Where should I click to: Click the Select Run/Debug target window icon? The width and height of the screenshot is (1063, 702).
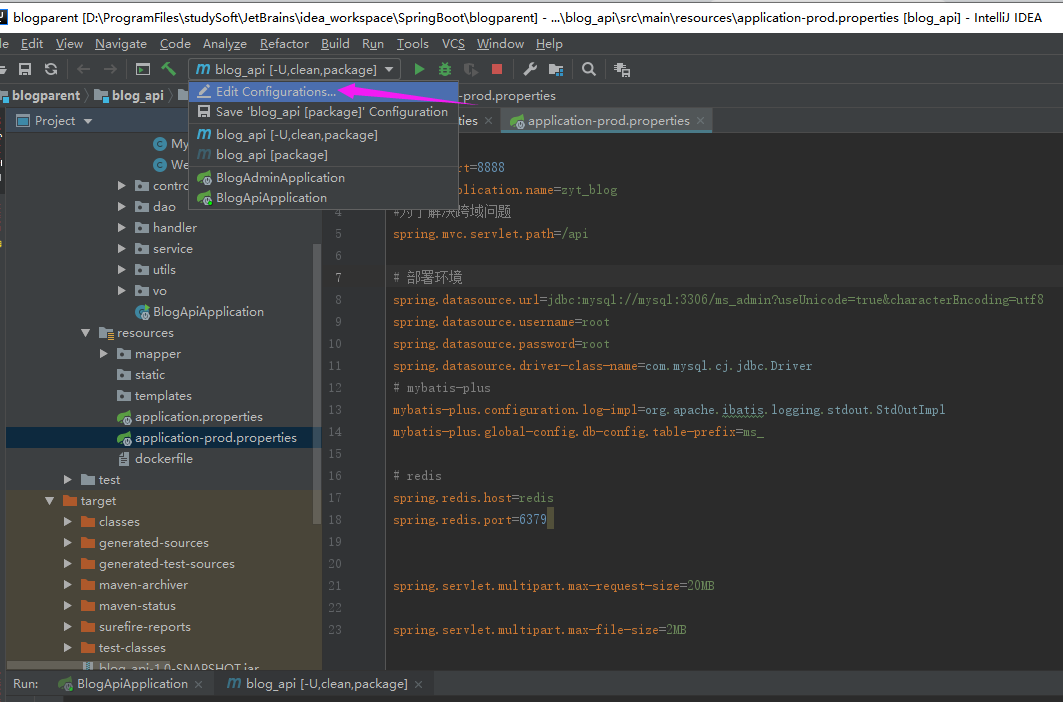click(x=142, y=69)
